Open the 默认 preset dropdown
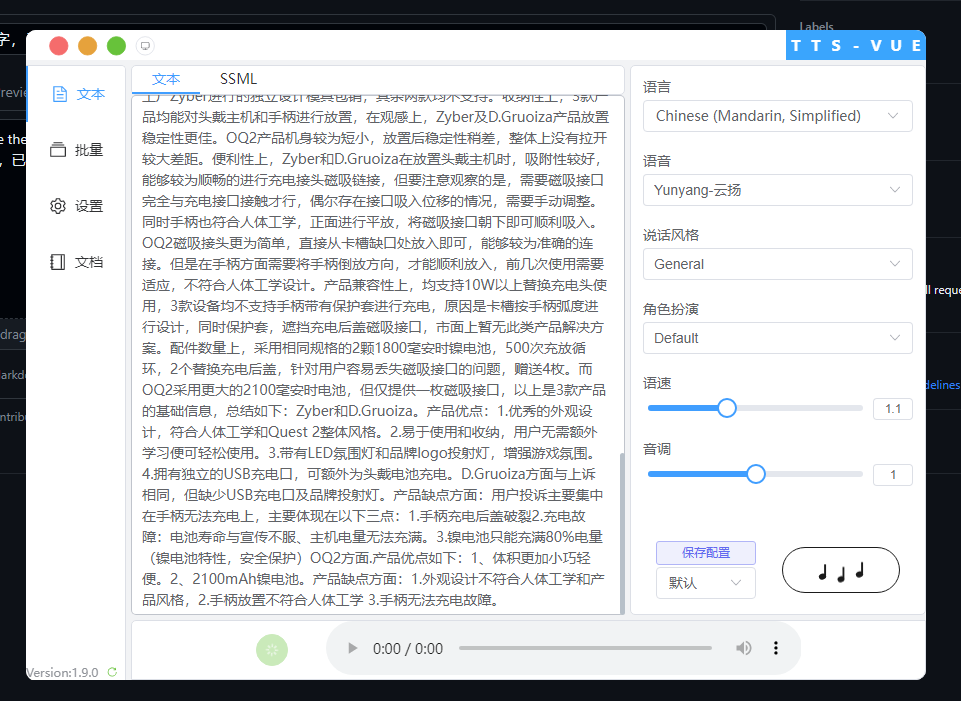The image size is (961, 701). [x=705, y=582]
